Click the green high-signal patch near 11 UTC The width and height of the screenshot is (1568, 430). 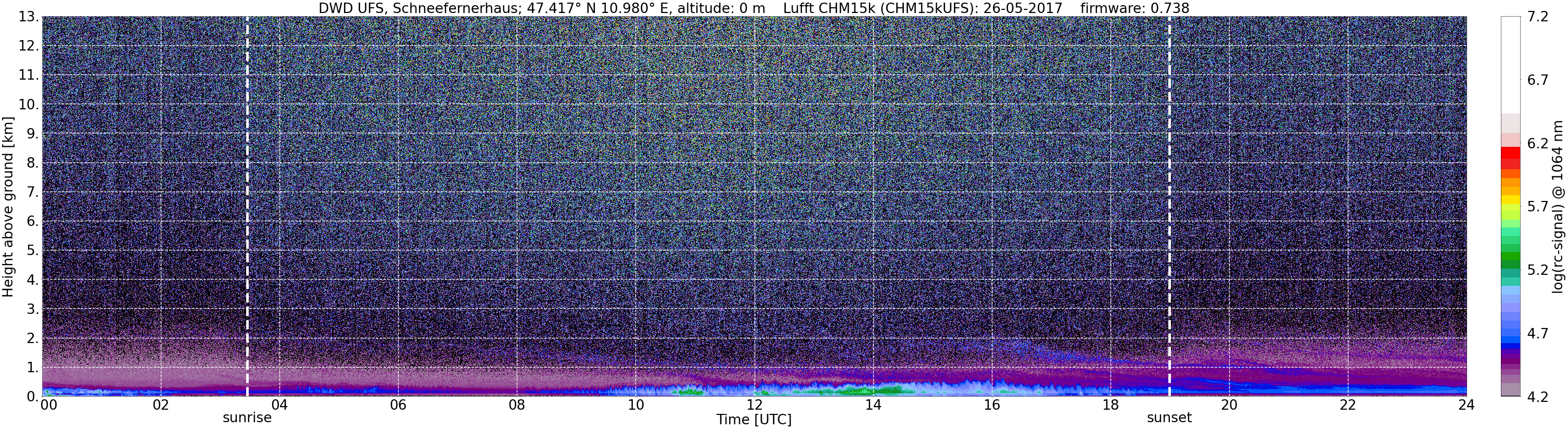click(x=691, y=392)
